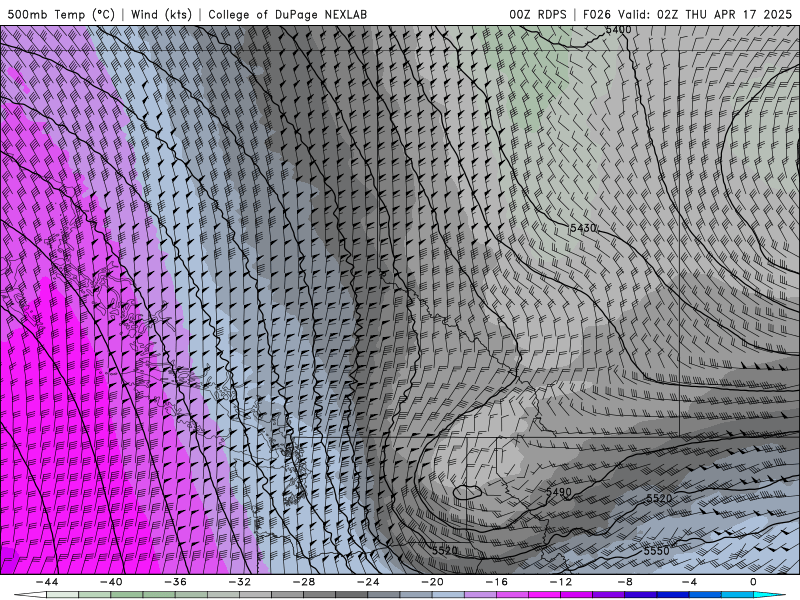Click the -28 colorbar tick label
Screen dimensions: 800x600
point(304,582)
